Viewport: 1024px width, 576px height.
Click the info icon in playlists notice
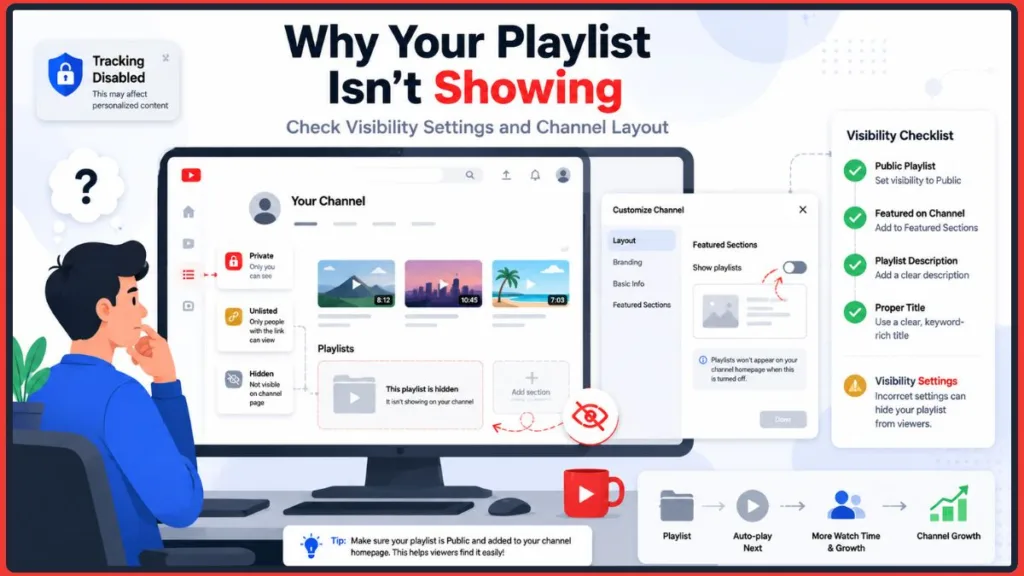703,360
